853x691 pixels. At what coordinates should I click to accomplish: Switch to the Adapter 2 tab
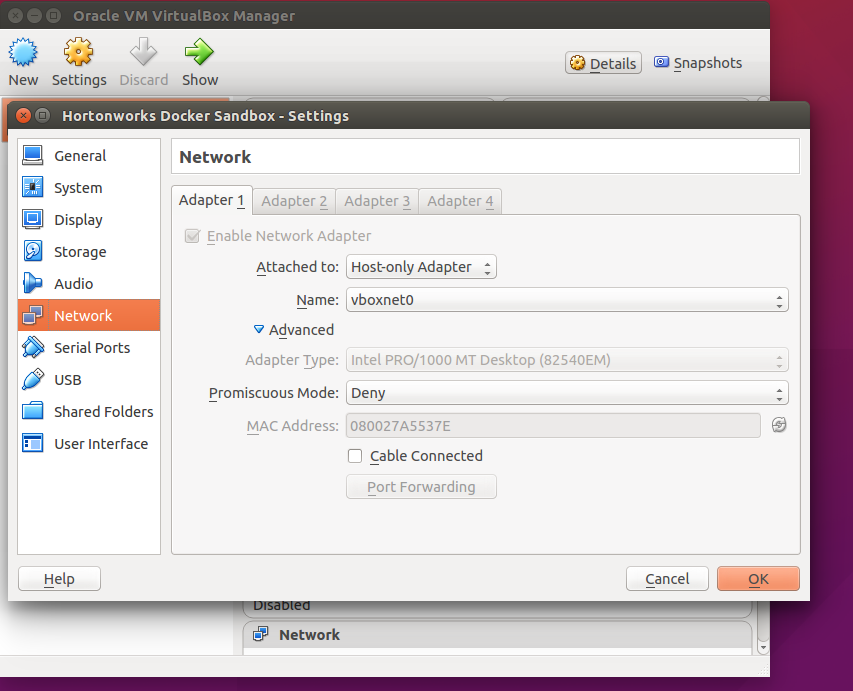pyautogui.click(x=294, y=201)
